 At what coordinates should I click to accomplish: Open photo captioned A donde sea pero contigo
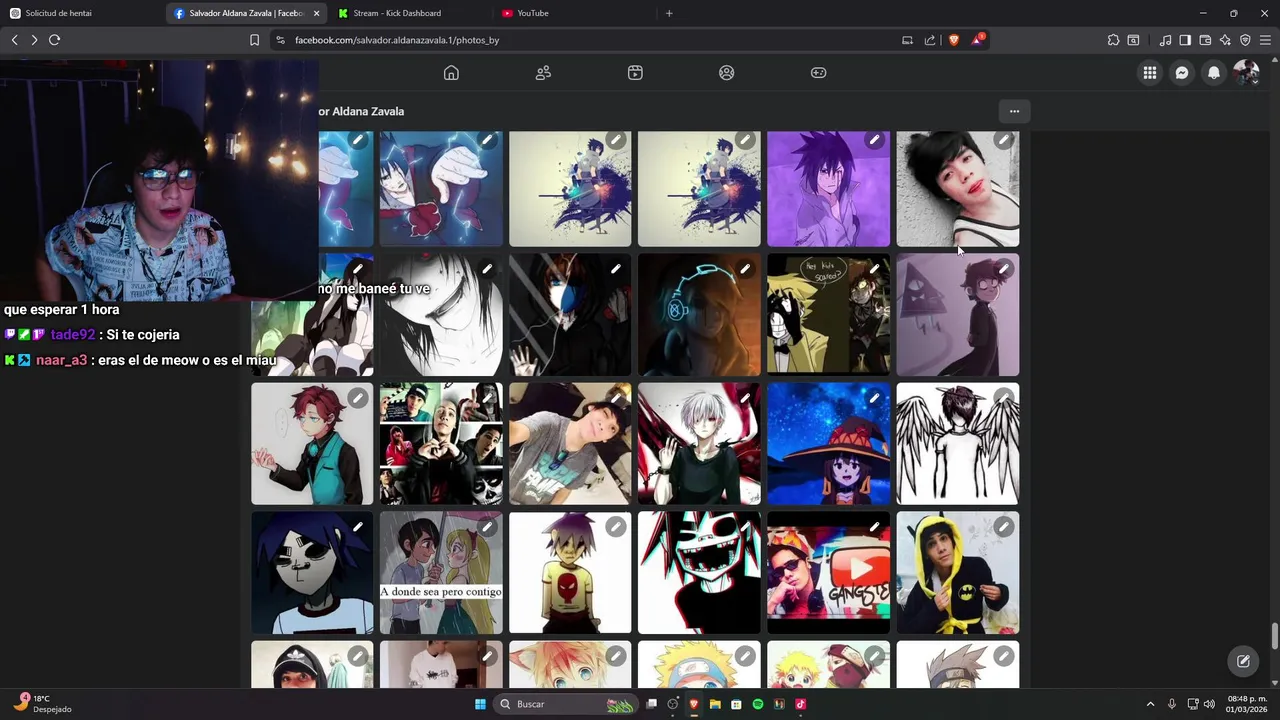441,573
